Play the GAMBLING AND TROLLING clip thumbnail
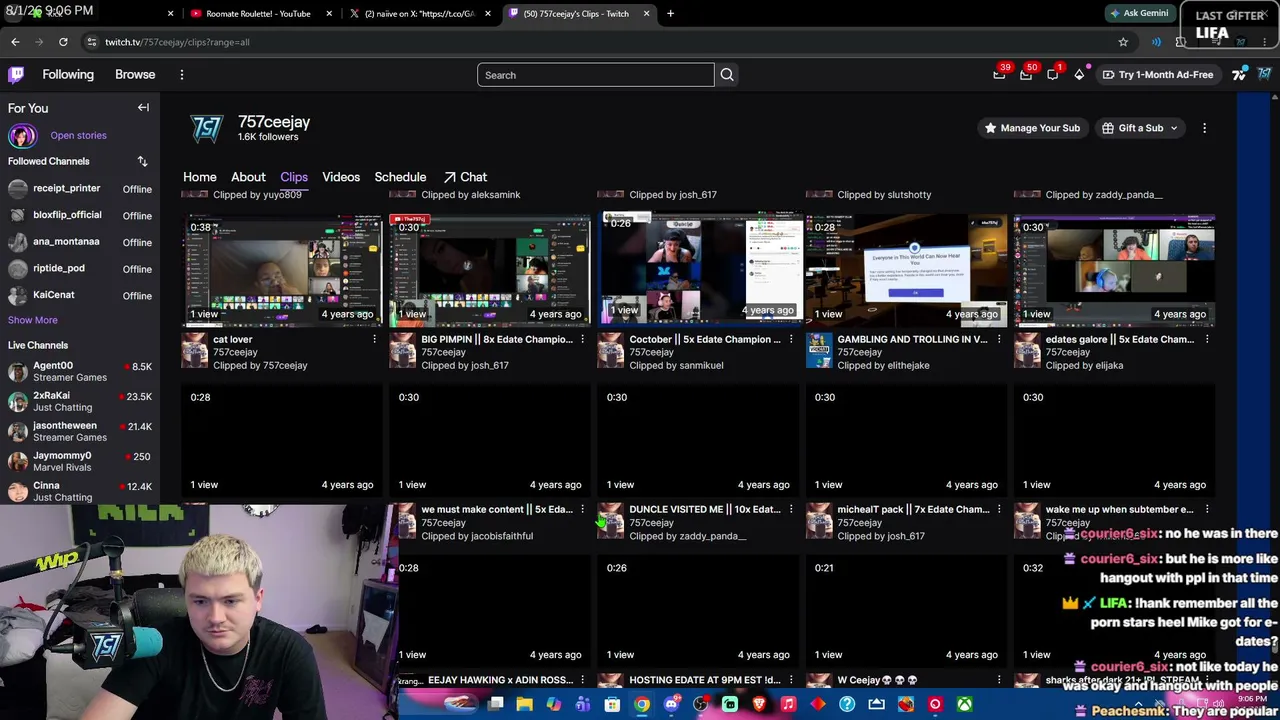This screenshot has height=720, width=1280. [x=907, y=270]
